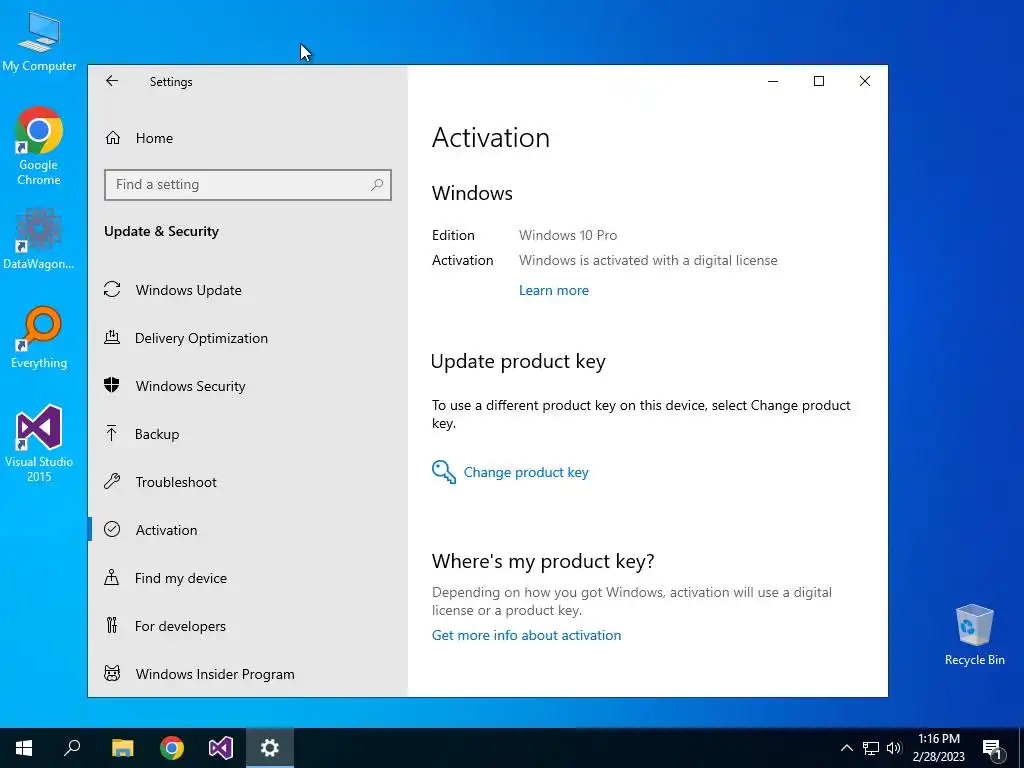Open the For developers page
Image resolution: width=1024 pixels, height=768 pixels.
tap(248, 626)
